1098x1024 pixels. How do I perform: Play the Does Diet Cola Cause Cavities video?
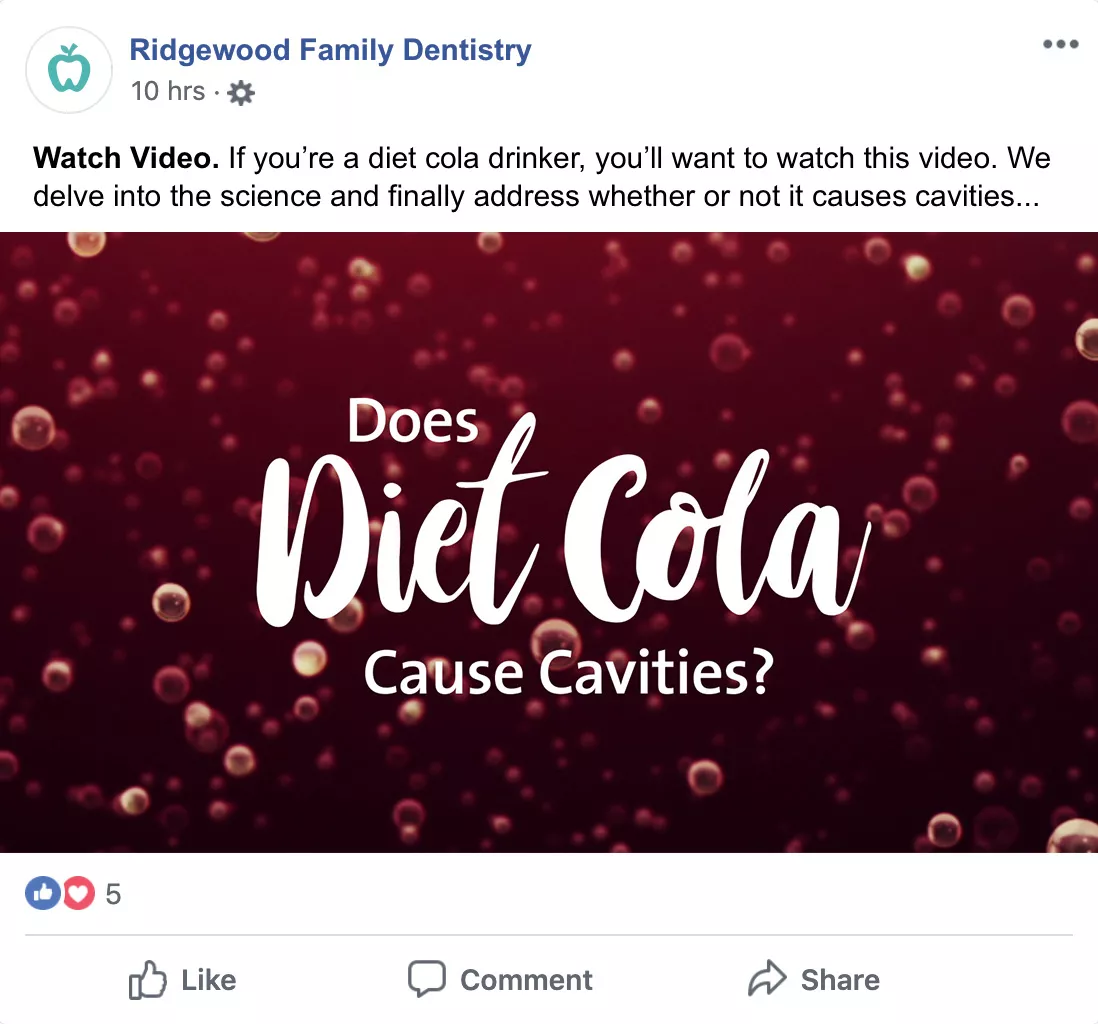(549, 540)
